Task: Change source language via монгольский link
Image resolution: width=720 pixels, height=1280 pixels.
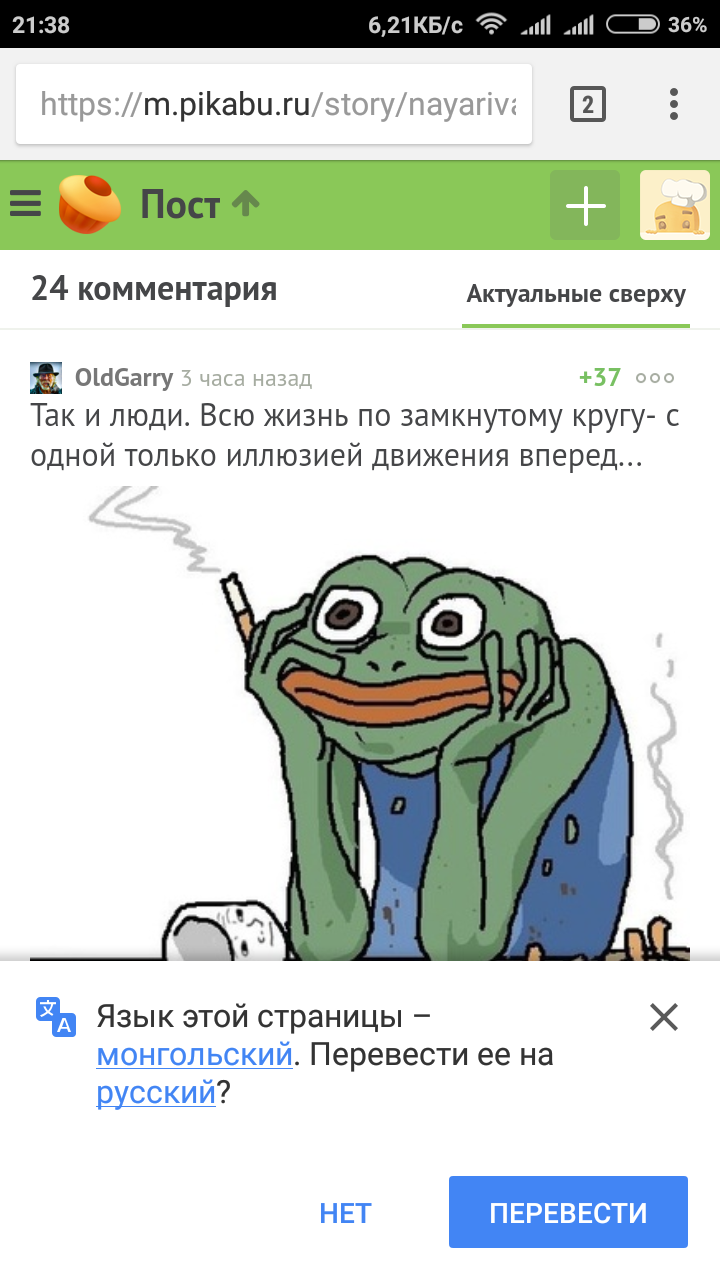Action: click(x=194, y=1054)
